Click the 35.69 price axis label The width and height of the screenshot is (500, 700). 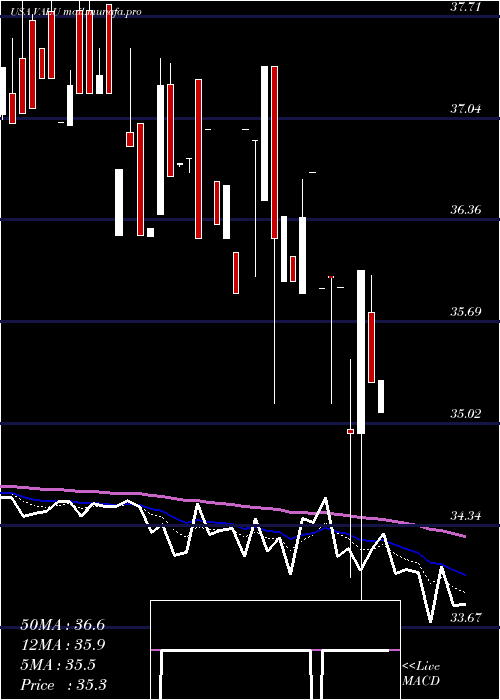466,311
